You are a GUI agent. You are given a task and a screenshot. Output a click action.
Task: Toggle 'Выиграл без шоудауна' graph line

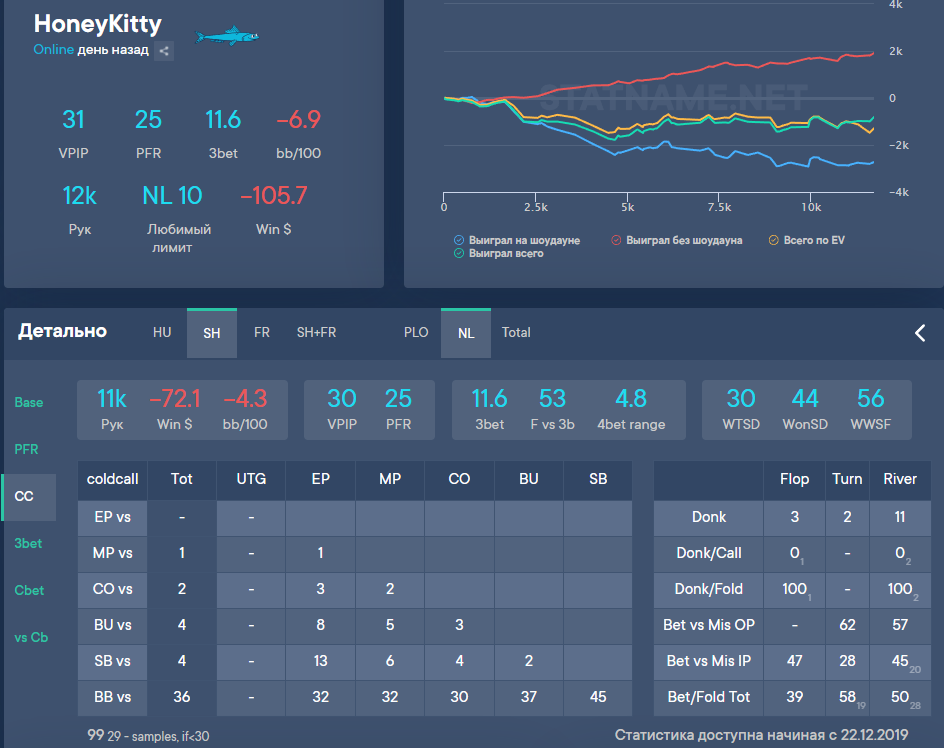(x=616, y=240)
